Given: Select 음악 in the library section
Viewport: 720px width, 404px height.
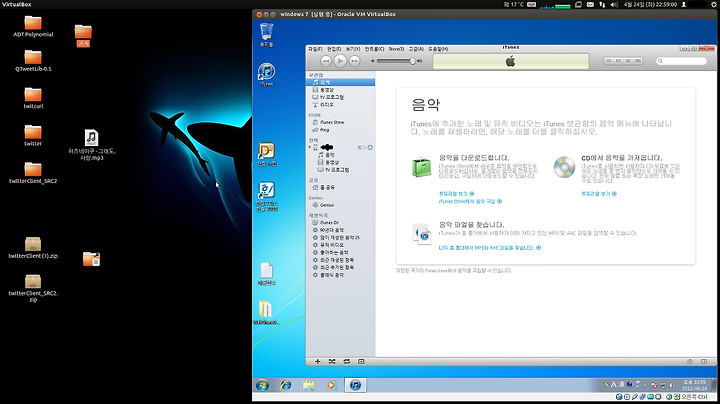Looking at the screenshot, I should (x=340, y=82).
